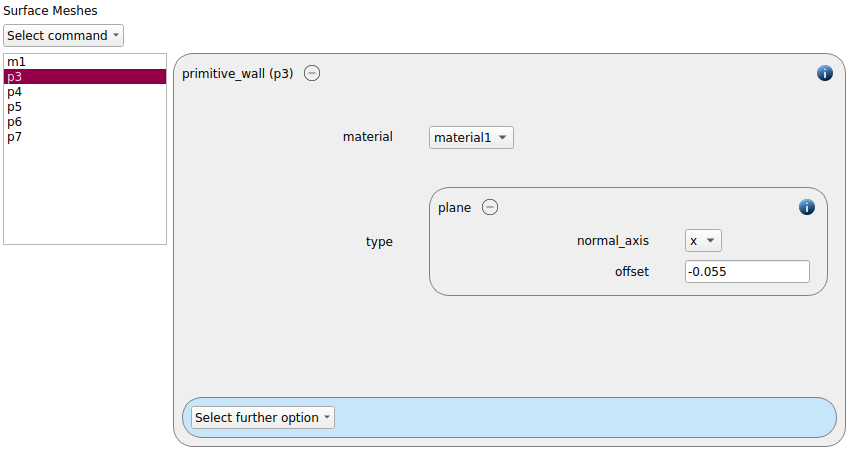Viewport: 850px width, 449px height.
Task: Select p7 in mesh list
Action: point(85,137)
